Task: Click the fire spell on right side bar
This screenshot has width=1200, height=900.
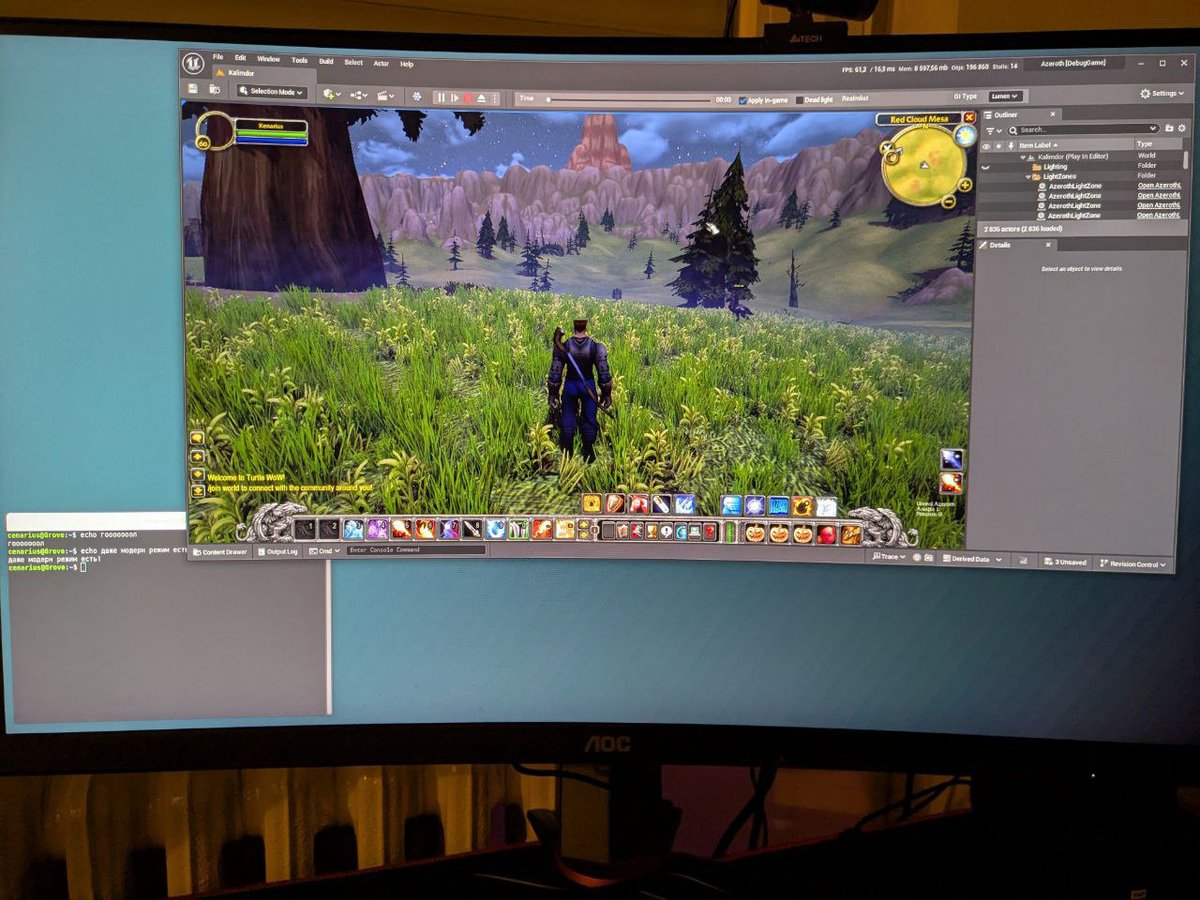Action: tap(951, 483)
